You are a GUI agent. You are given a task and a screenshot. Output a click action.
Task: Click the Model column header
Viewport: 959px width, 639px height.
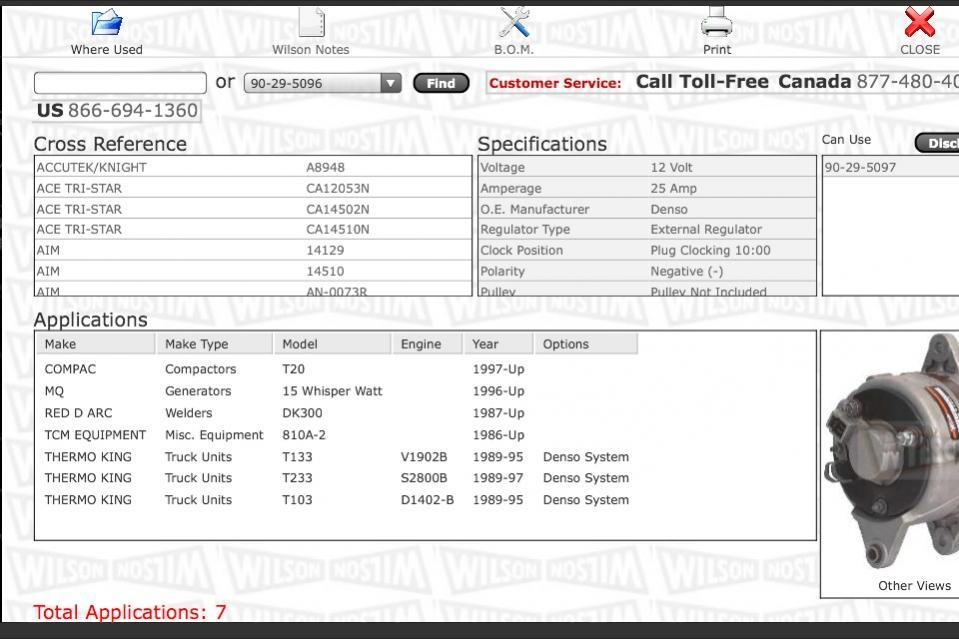coord(331,344)
